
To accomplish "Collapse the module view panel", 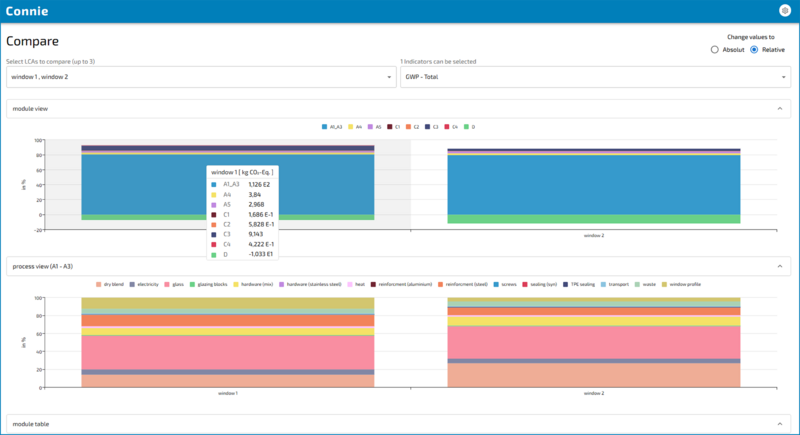I will 778,107.
